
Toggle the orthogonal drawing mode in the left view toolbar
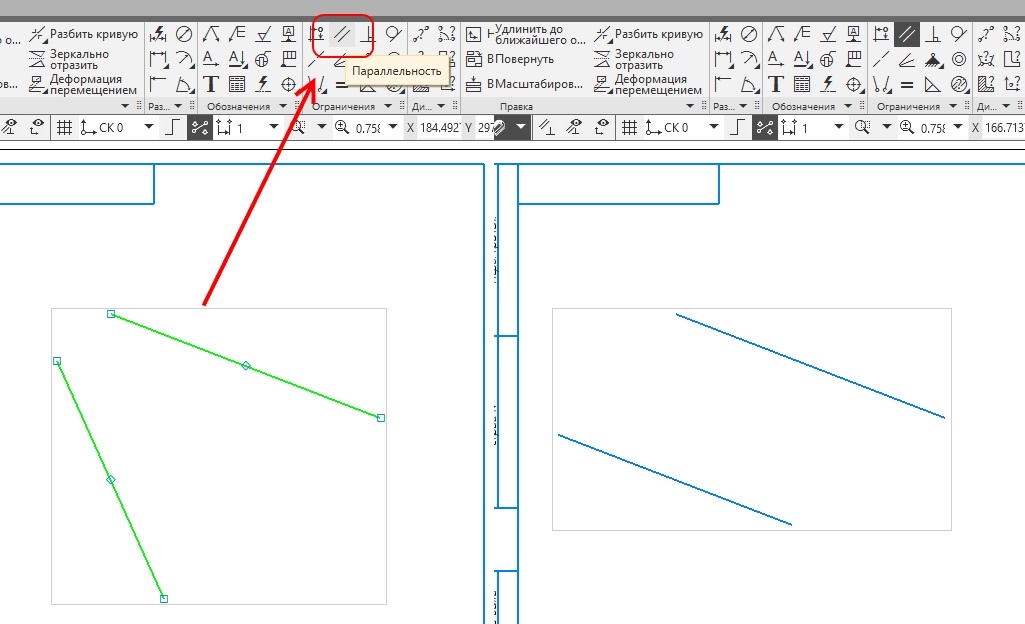172,128
